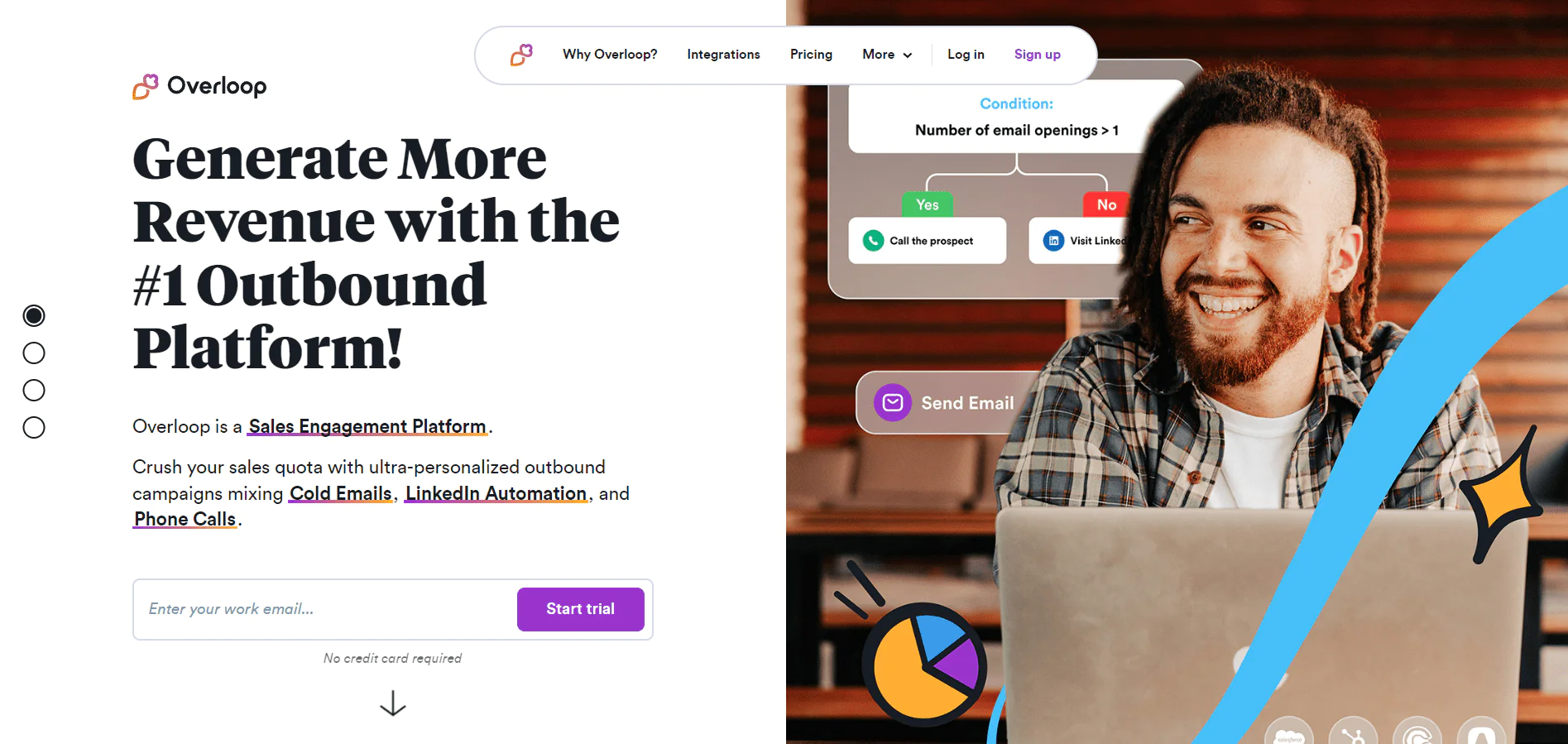
Task: Click the pie chart illustration icon
Action: [925, 662]
